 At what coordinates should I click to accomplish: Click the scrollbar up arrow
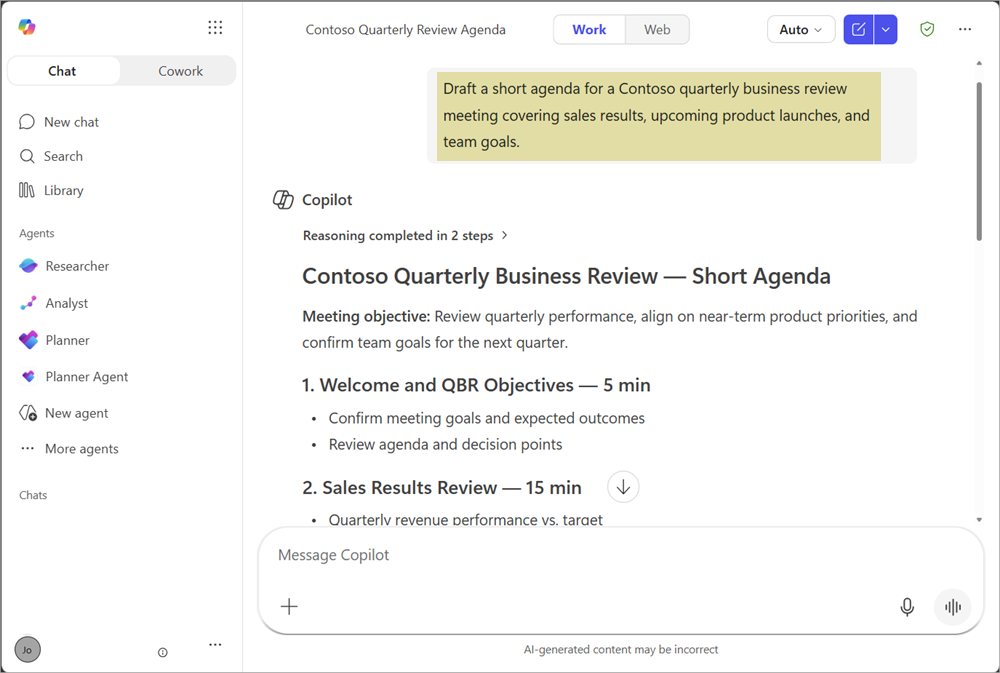980,63
